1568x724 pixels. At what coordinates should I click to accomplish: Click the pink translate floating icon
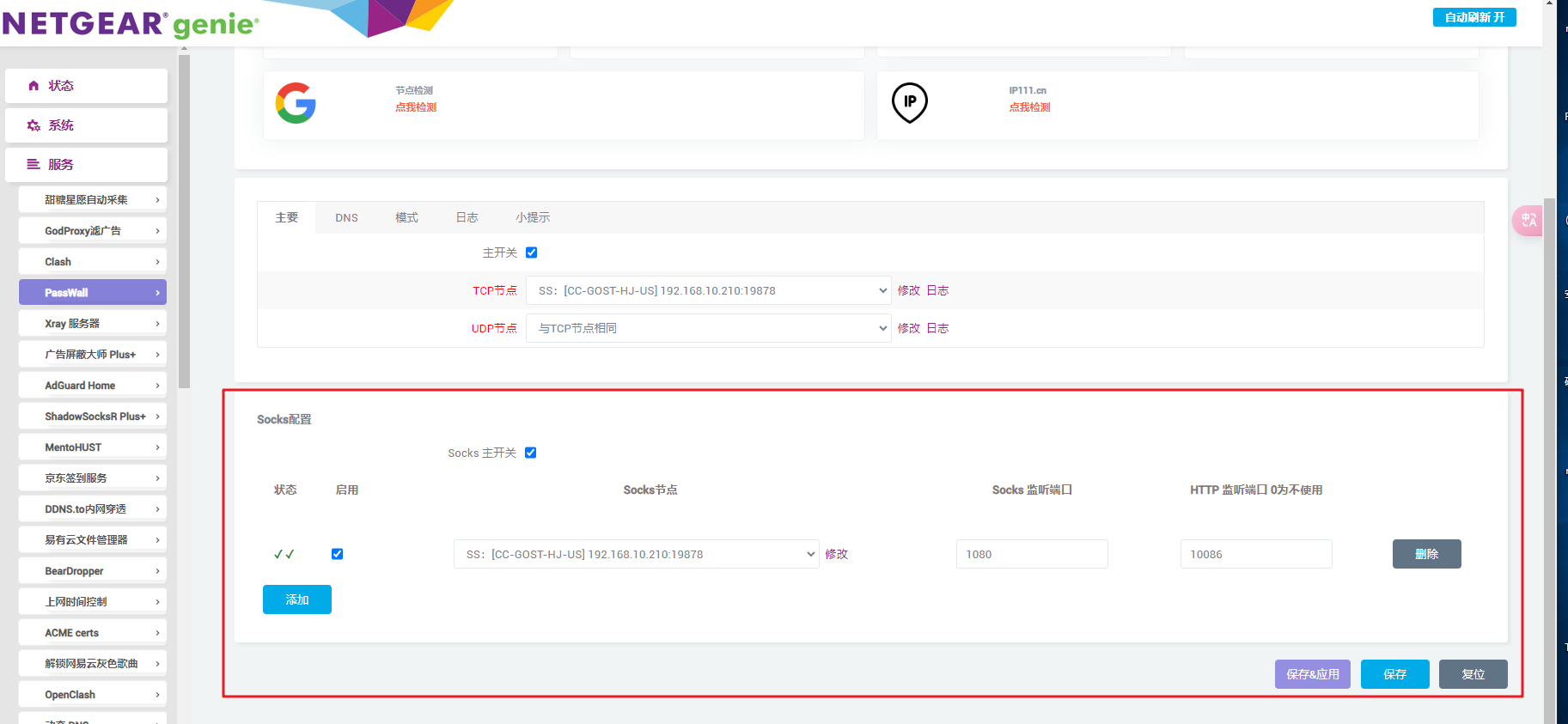point(1528,221)
